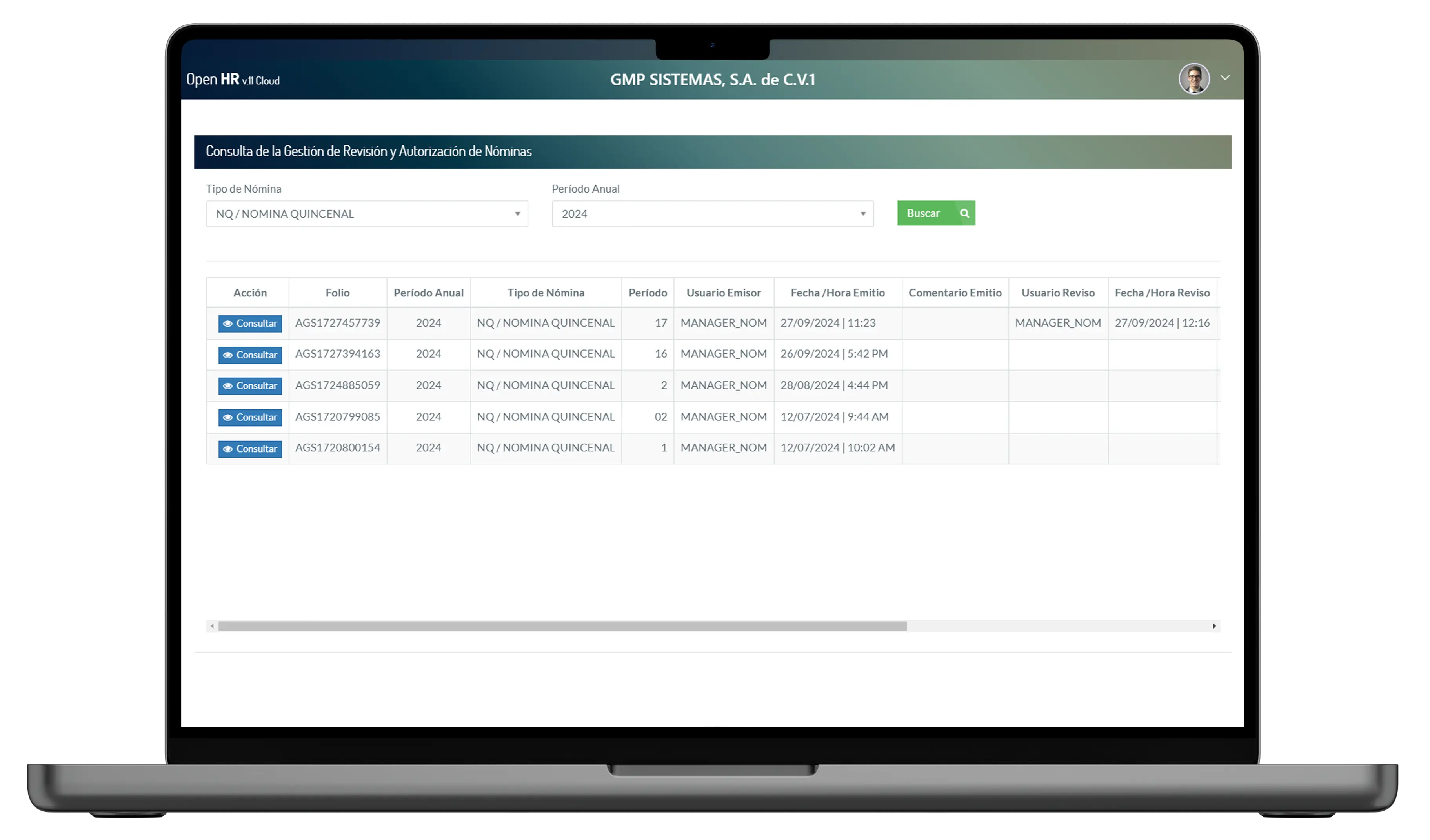The height and width of the screenshot is (840, 1430).
Task: Click the date 26/09/2024 | 5:42 PM
Action: 834,354
